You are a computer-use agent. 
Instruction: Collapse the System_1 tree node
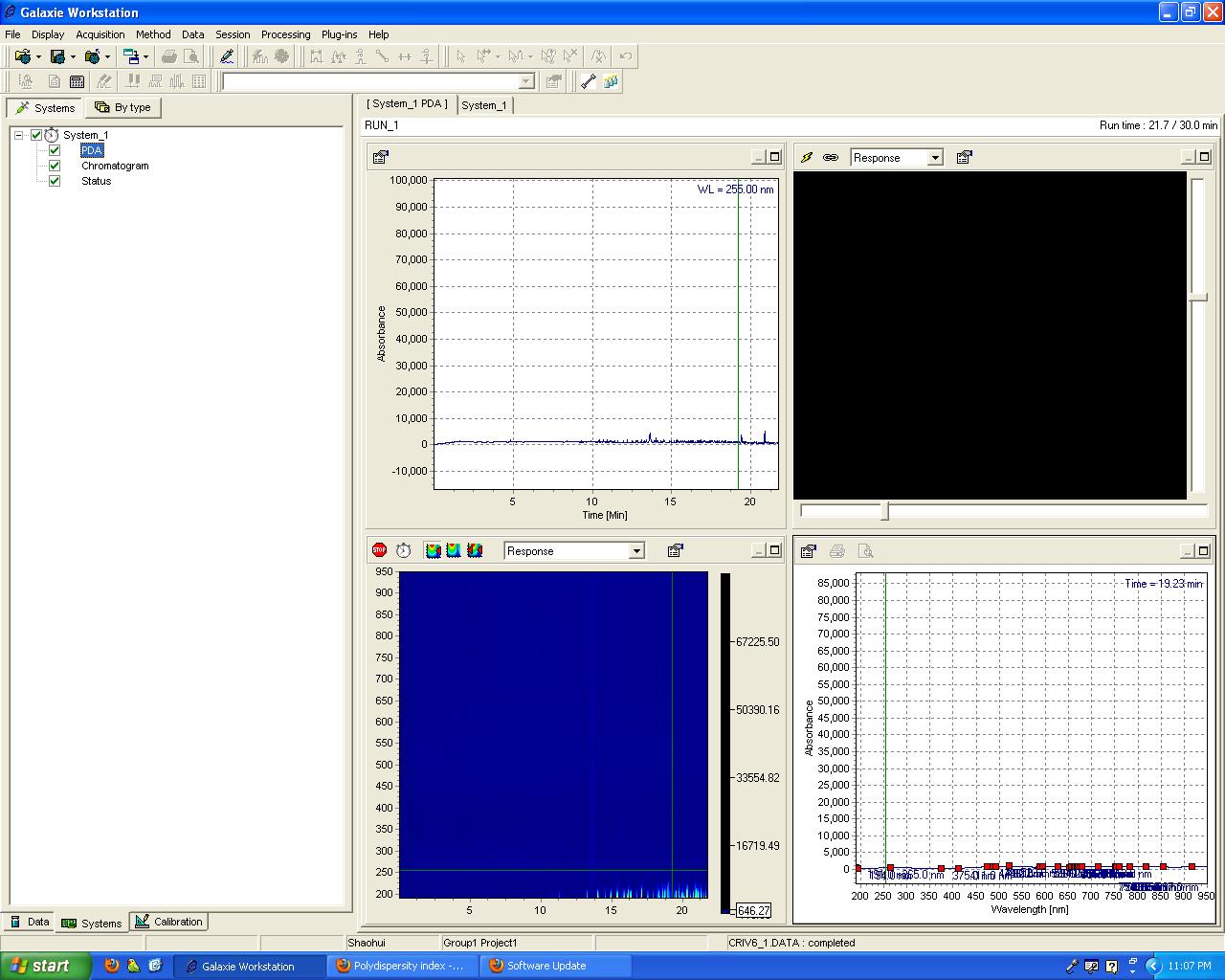tap(18, 135)
